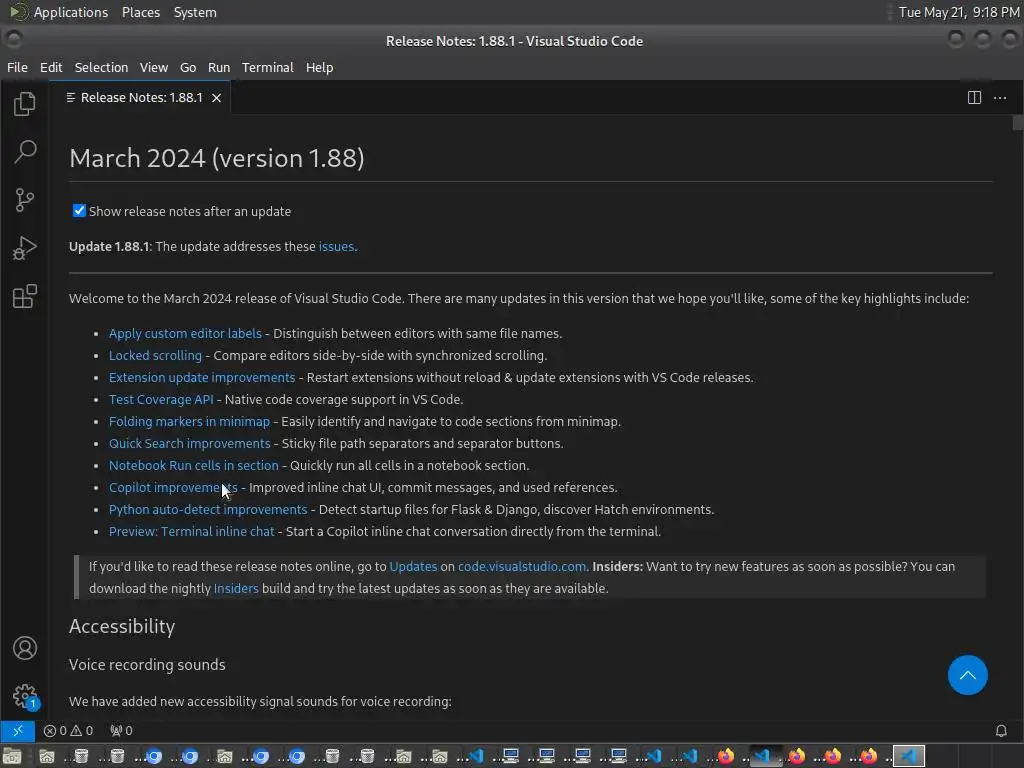
Task: Open the Search view in activity bar
Action: (x=24, y=152)
